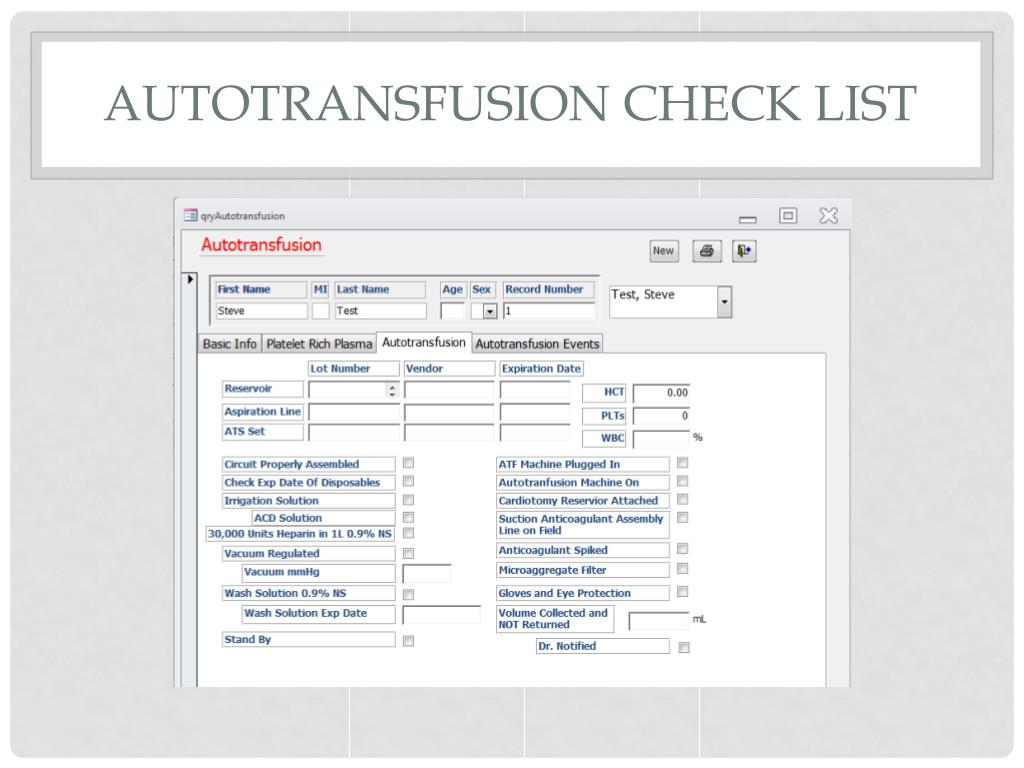Open the Basic Info tab

230,344
